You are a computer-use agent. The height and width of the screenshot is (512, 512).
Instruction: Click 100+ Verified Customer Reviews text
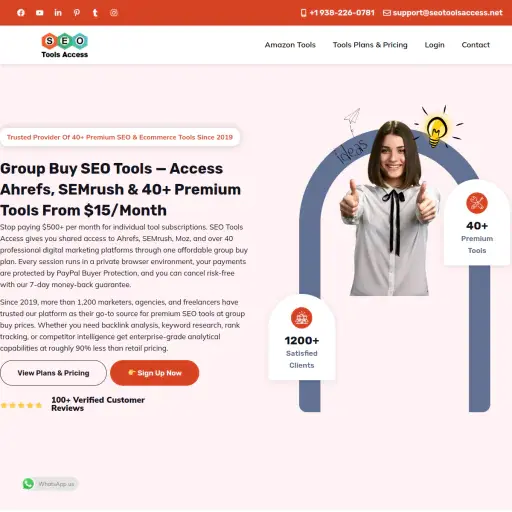[98, 404]
